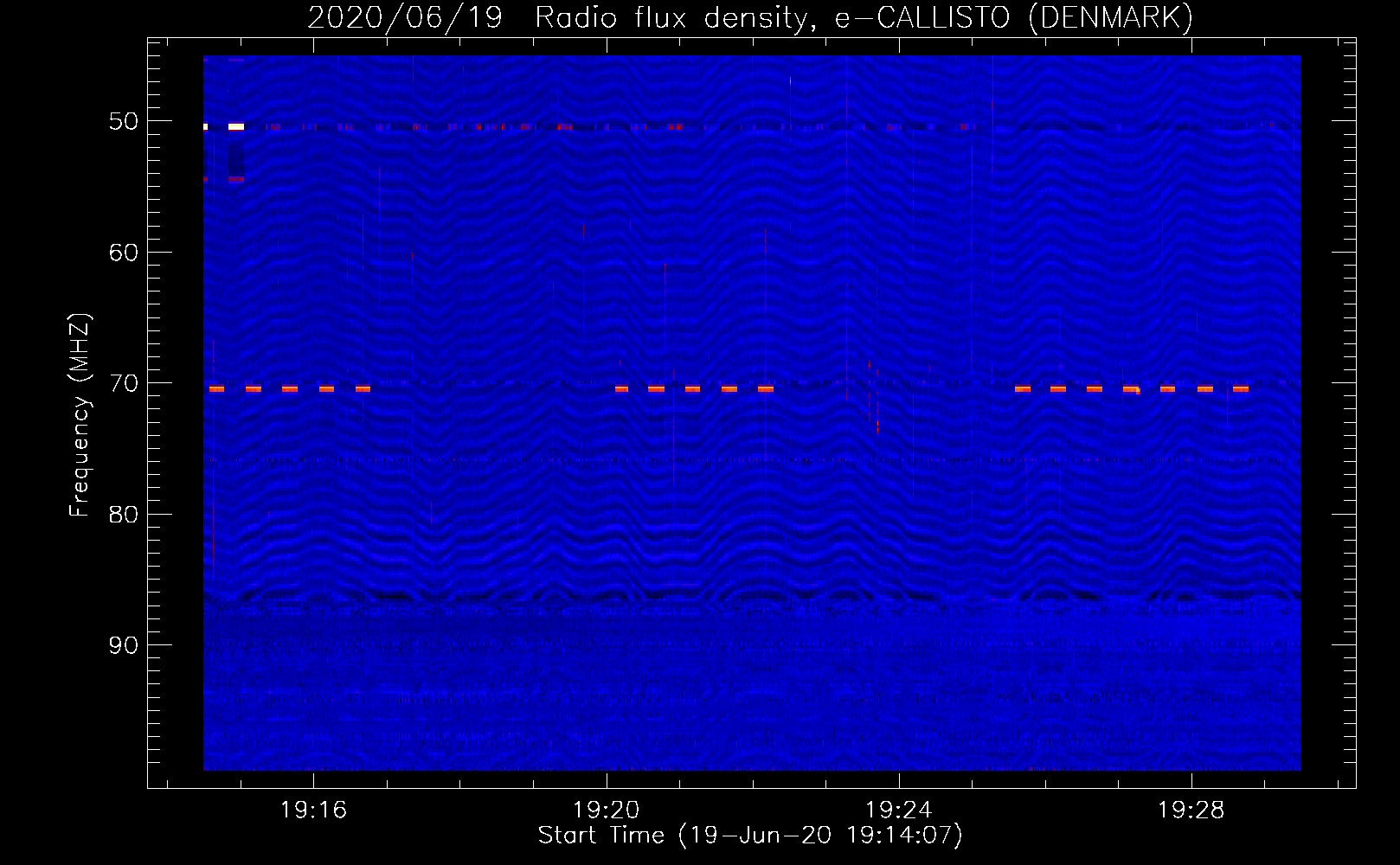Click the 'Start Time (19-Jun-20 19:14:07)' label

point(750,836)
